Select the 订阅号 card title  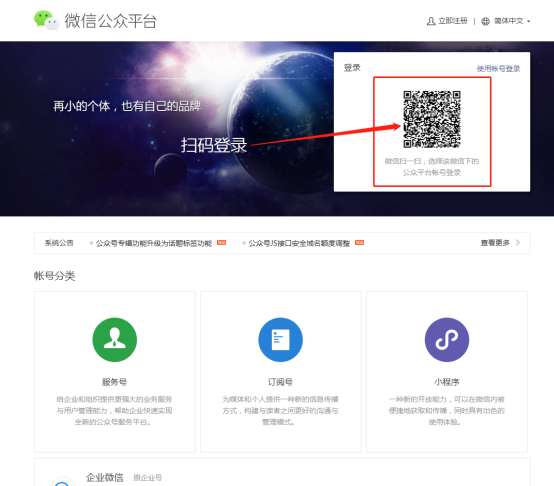[x=280, y=382]
